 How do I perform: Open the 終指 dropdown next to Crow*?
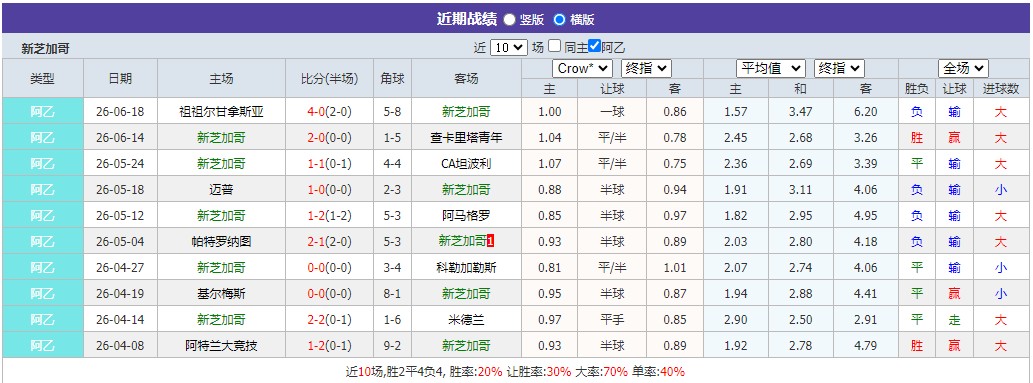646,69
